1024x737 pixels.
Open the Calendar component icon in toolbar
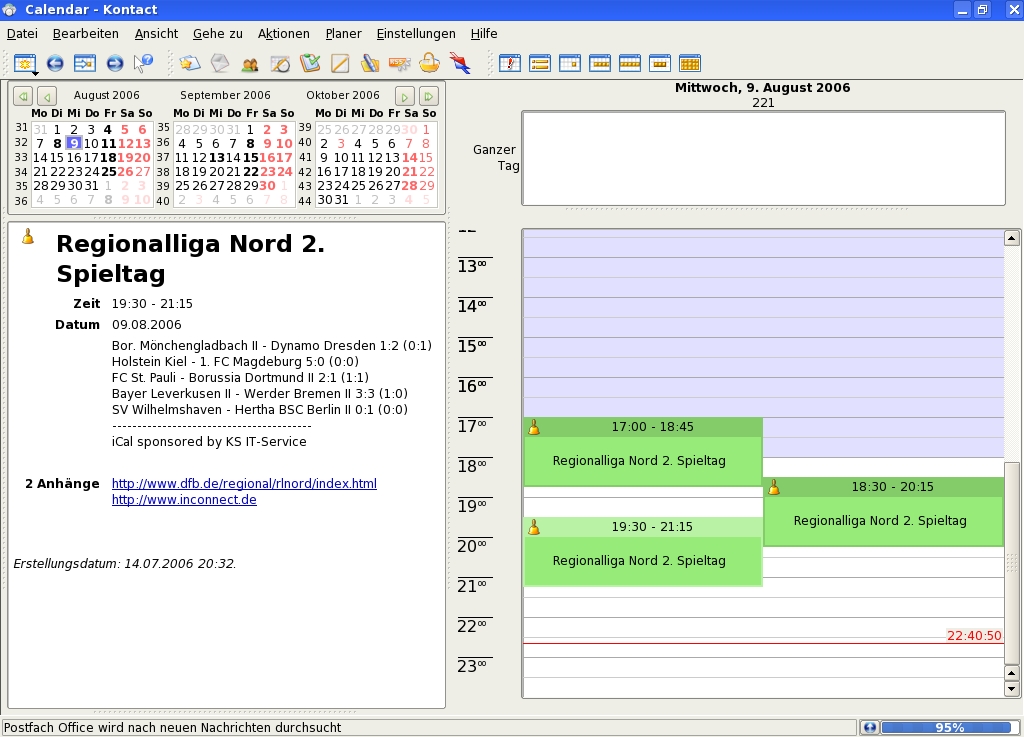280,63
